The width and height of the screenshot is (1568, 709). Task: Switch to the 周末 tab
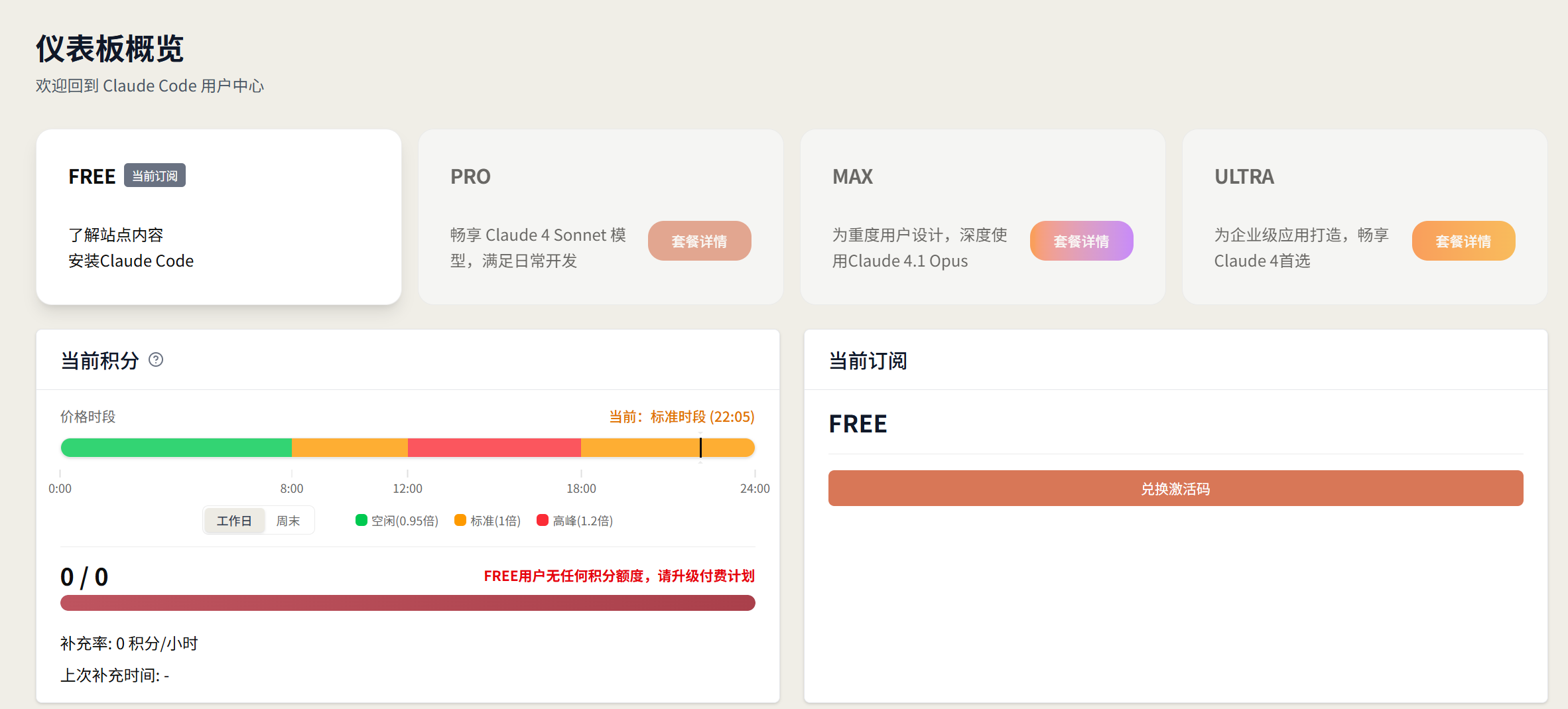[288, 521]
